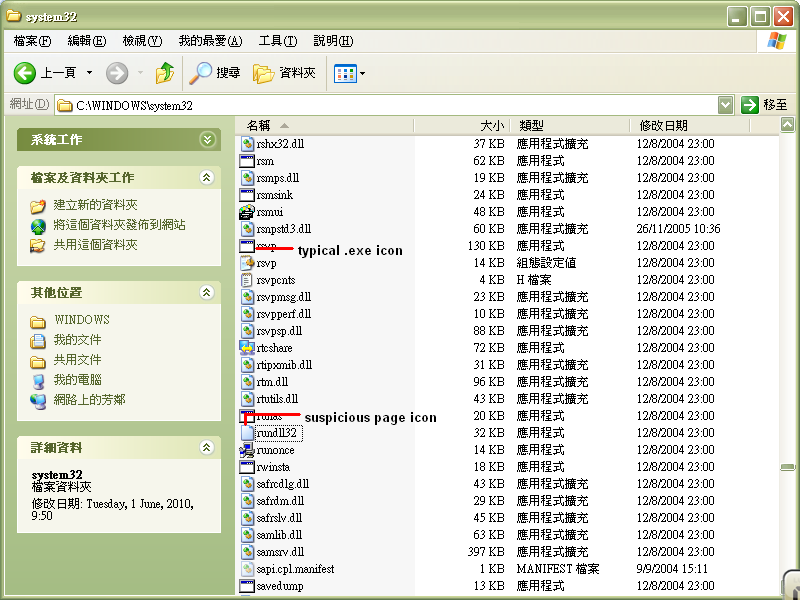Select the rtutils.dll file icon
The width and height of the screenshot is (800, 600).
pyautogui.click(x=247, y=399)
